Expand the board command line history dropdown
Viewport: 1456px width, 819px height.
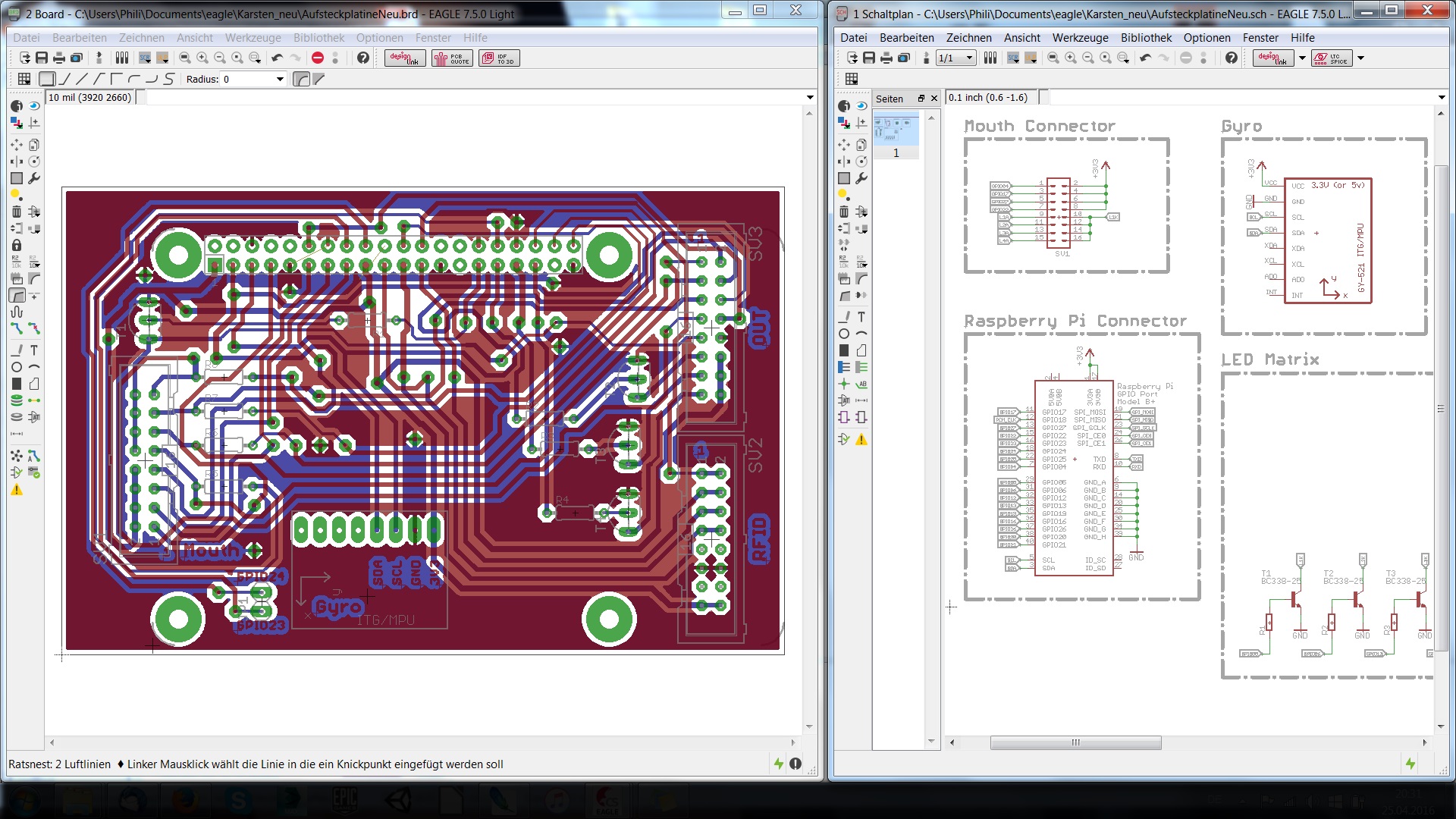point(810,97)
